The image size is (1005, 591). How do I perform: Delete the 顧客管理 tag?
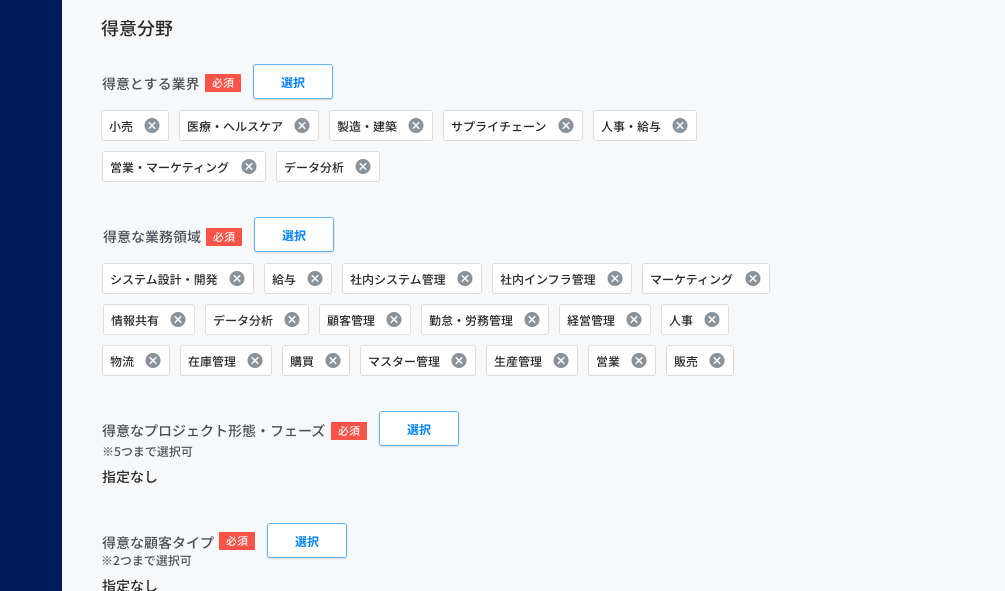coord(394,320)
